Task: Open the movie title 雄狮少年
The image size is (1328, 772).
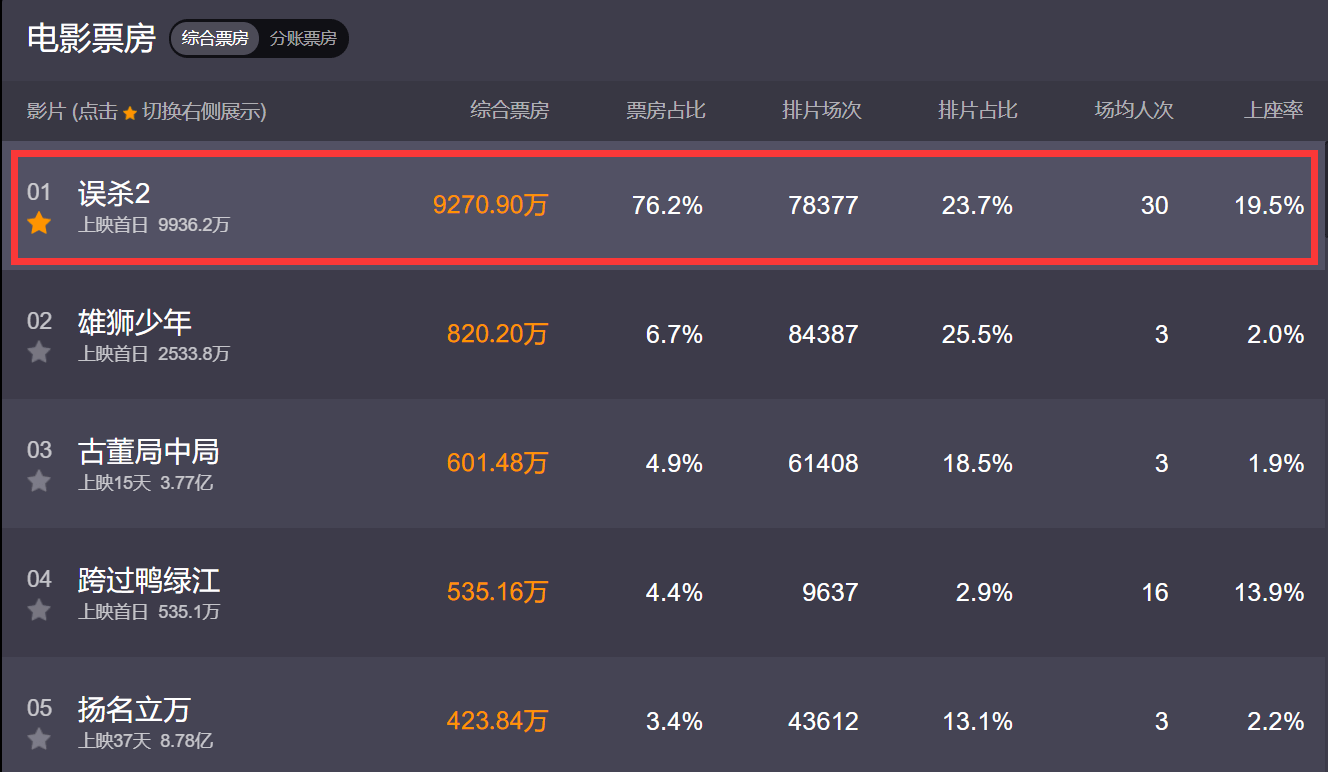Action: (x=135, y=323)
